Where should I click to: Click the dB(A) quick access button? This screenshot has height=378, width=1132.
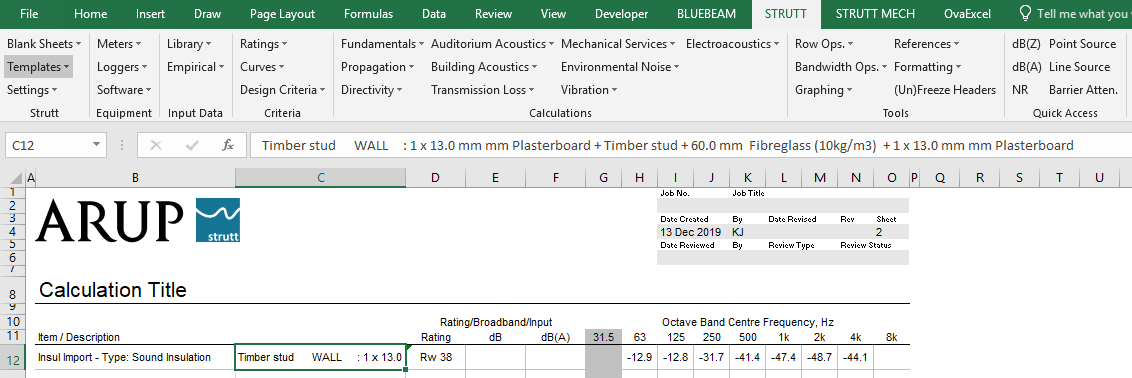tap(1026, 67)
